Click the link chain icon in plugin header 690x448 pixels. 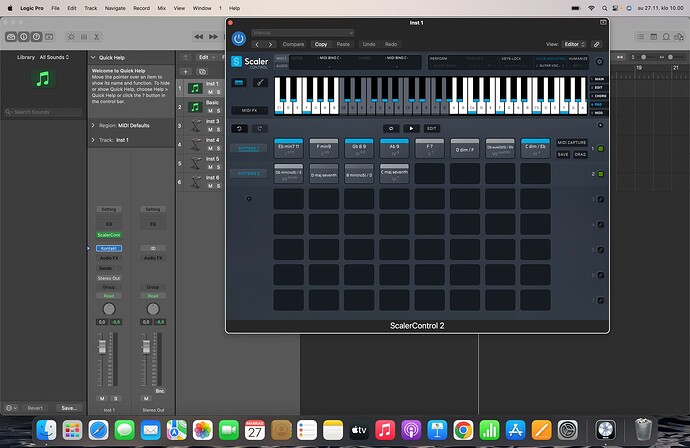[x=596, y=44]
